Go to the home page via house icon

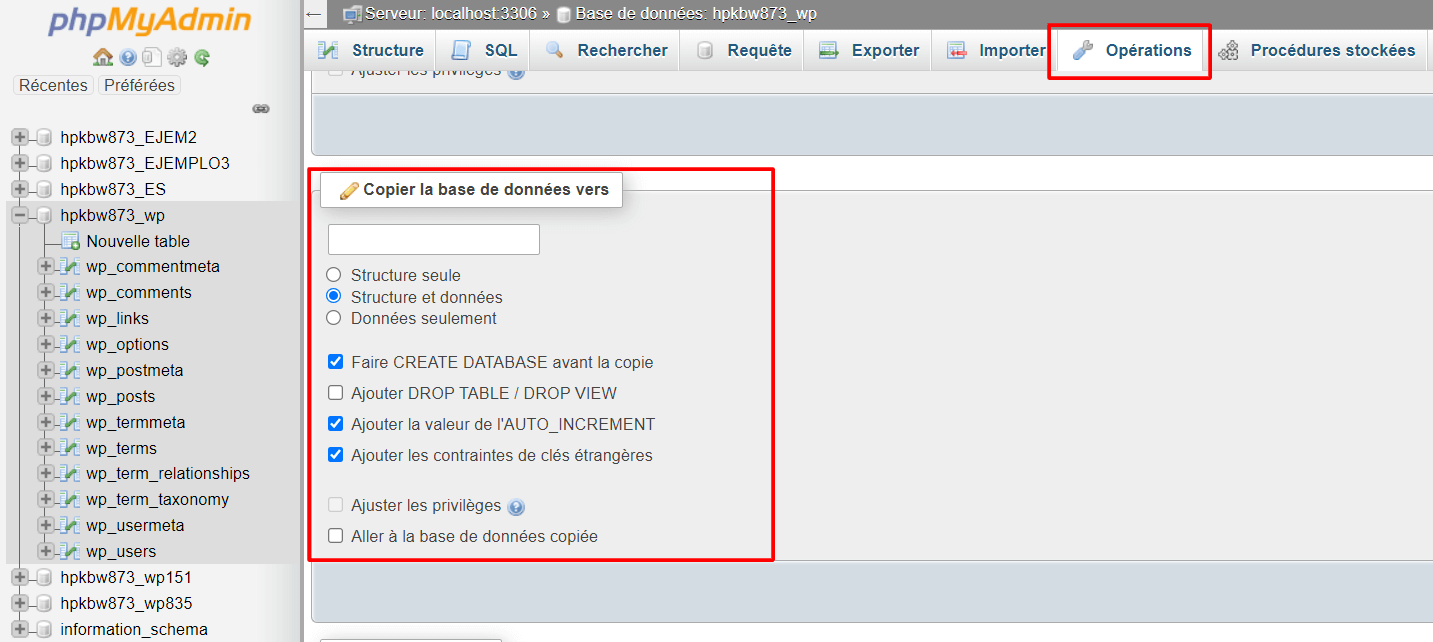point(102,58)
